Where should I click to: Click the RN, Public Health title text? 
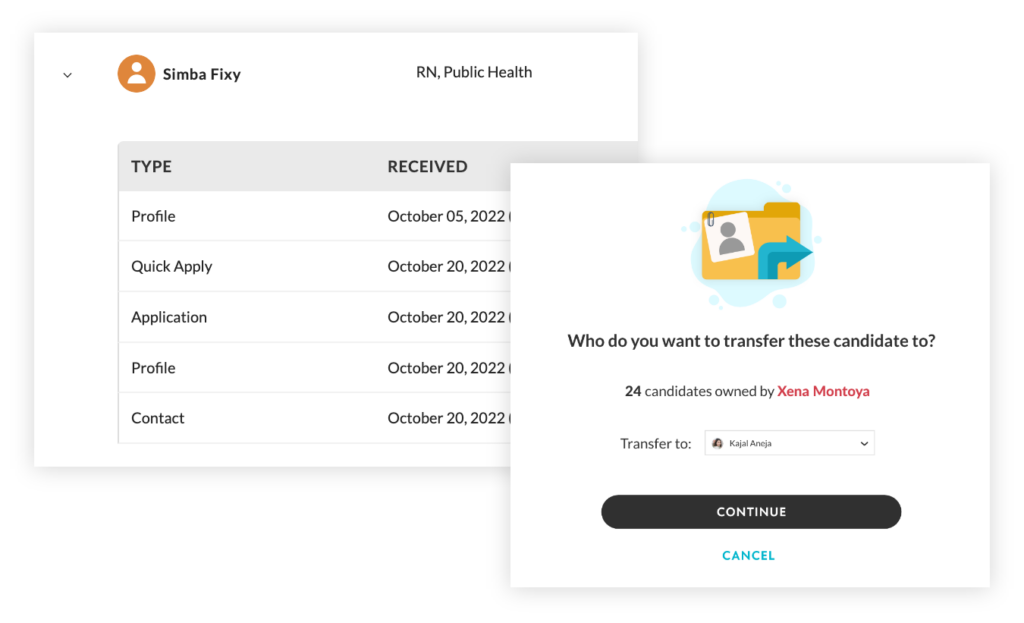[x=474, y=71]
